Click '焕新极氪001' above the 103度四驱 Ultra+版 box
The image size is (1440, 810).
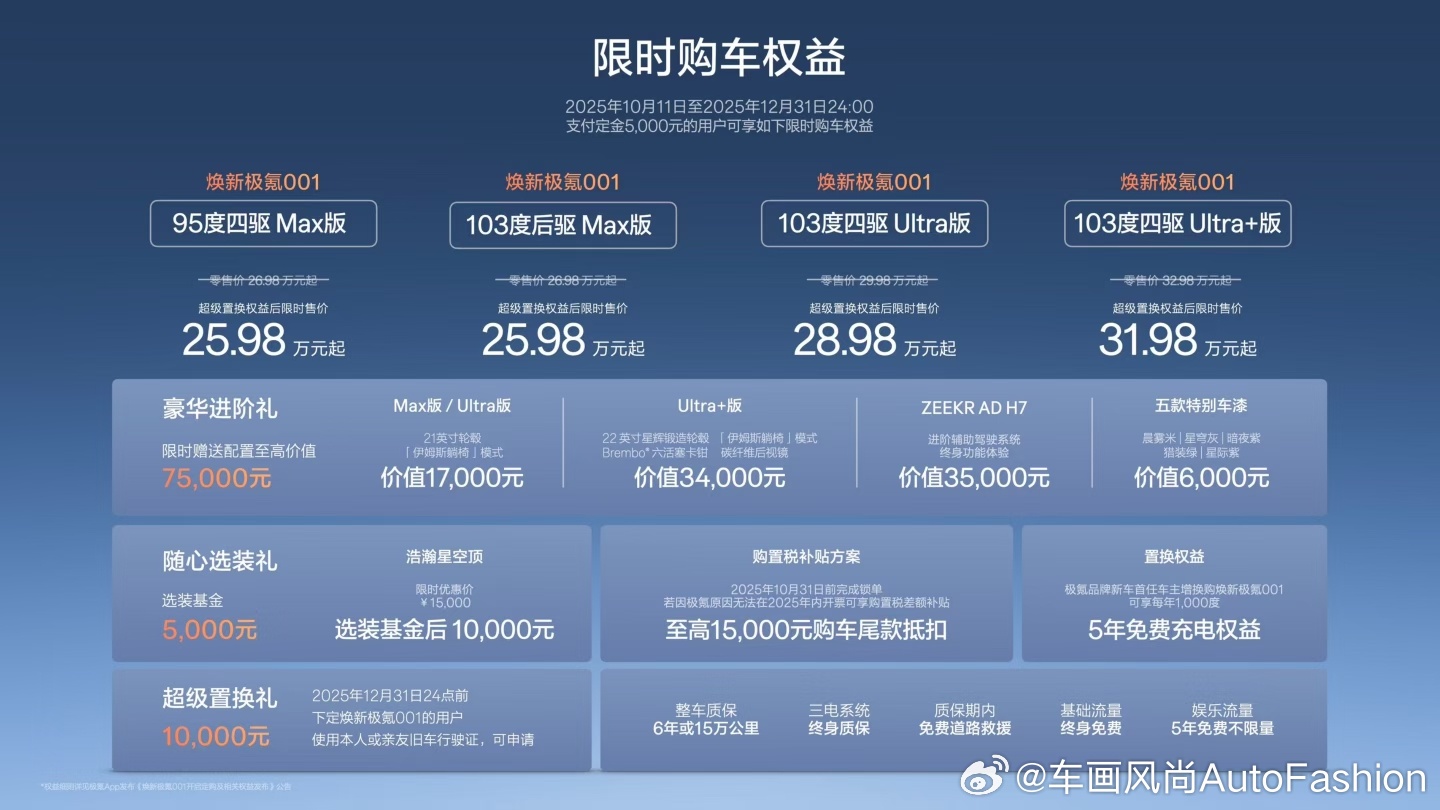point(1177,182)
